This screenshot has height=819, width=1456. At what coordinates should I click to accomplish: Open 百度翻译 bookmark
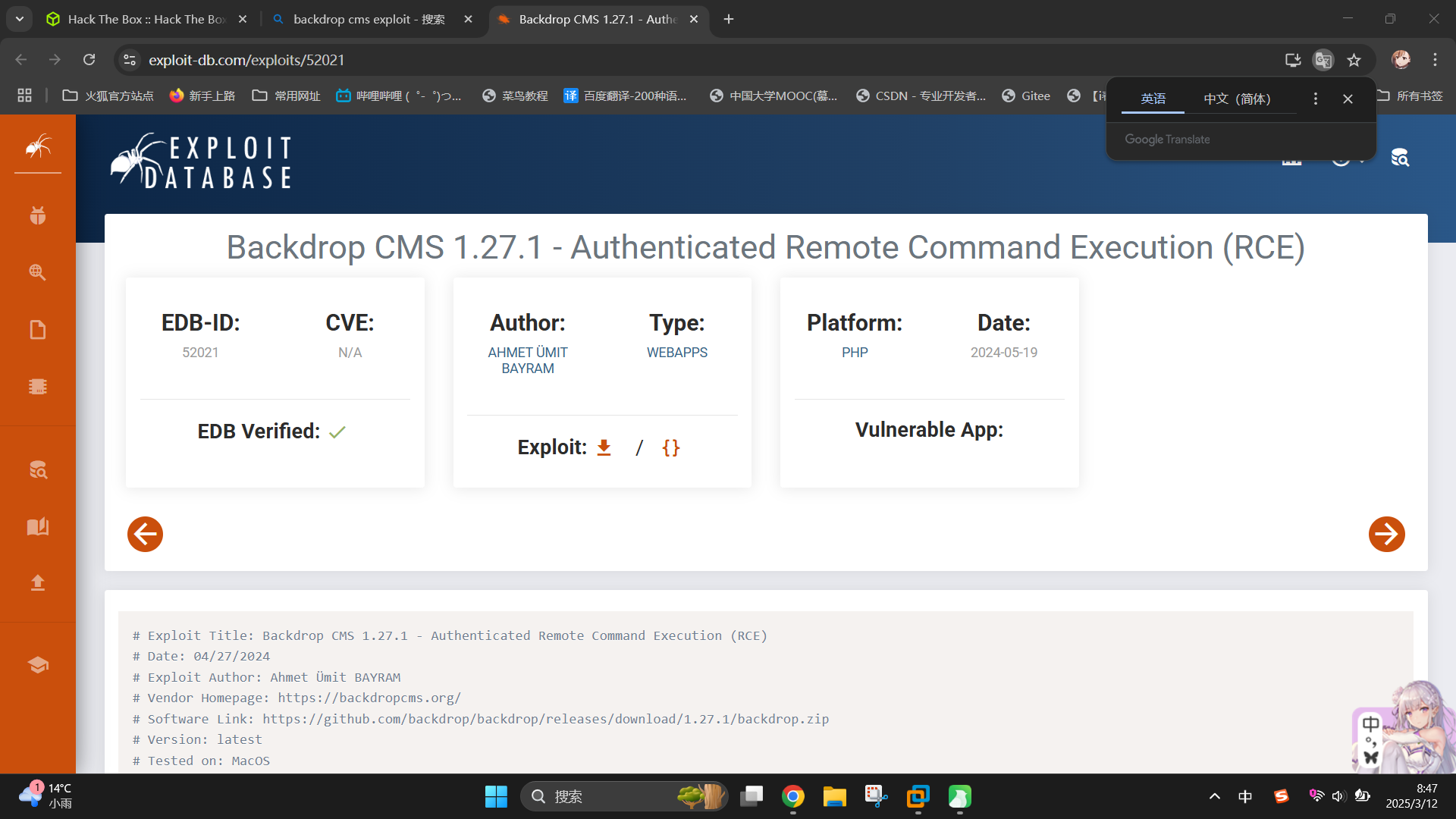[625, 96]
